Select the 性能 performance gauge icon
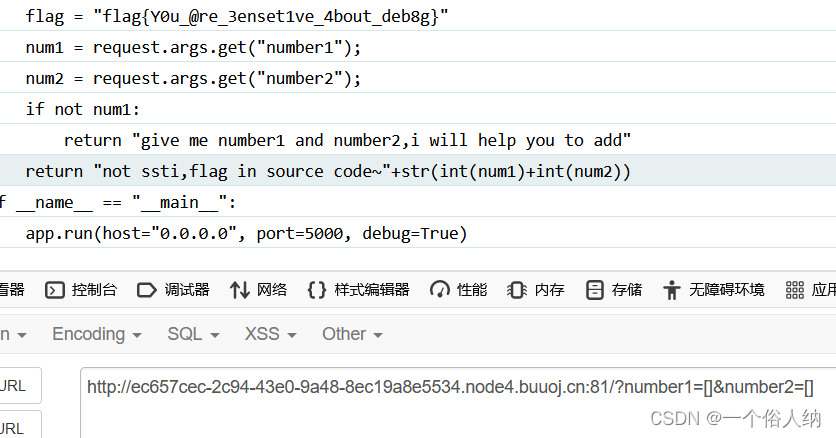This screenshot has width=836, height=438. pos(440,290)
